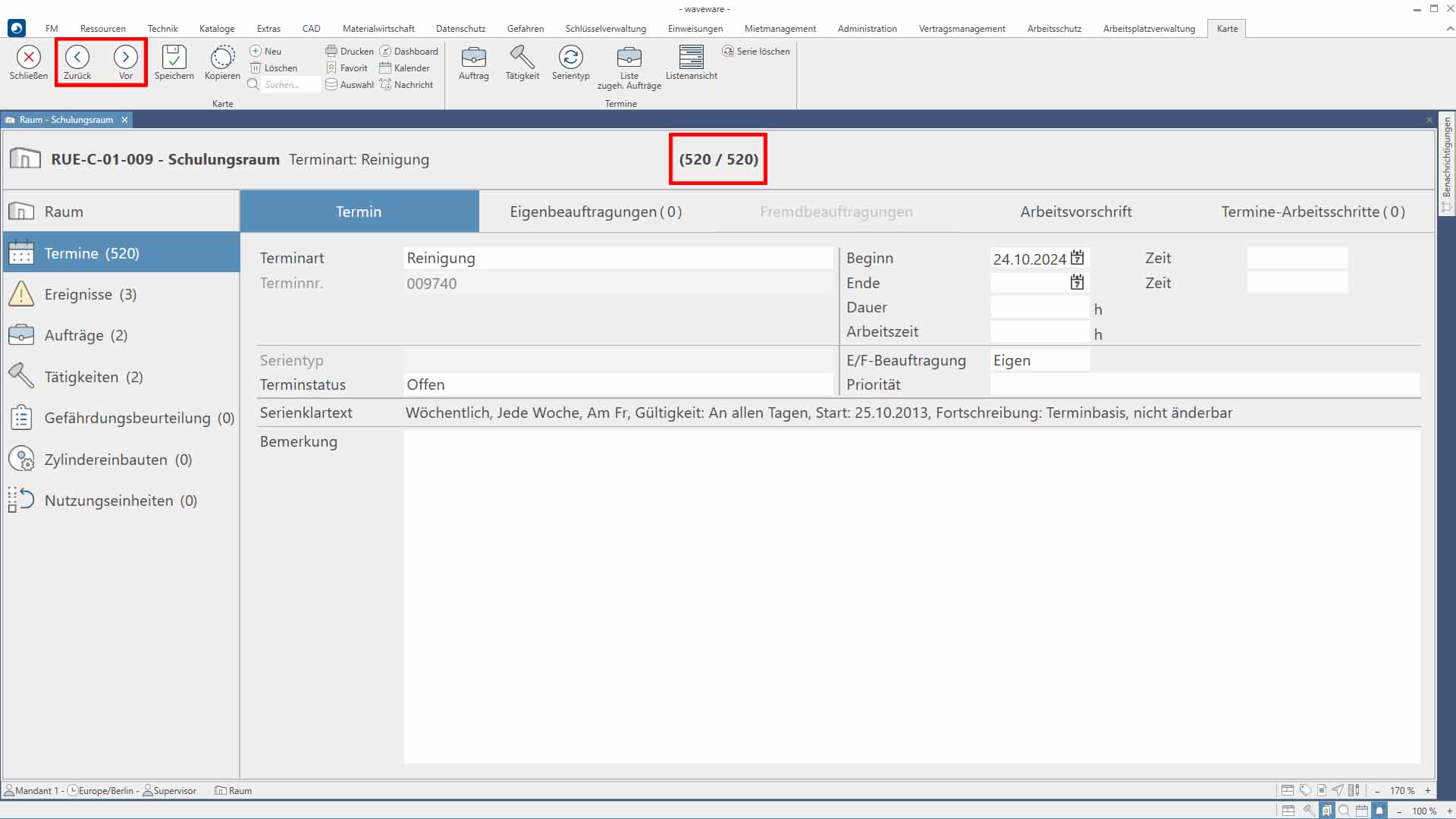This screenshot has width=1456, height=819.
Task: Click the Kopieren copy icon
Action: (x=222, y=58)
